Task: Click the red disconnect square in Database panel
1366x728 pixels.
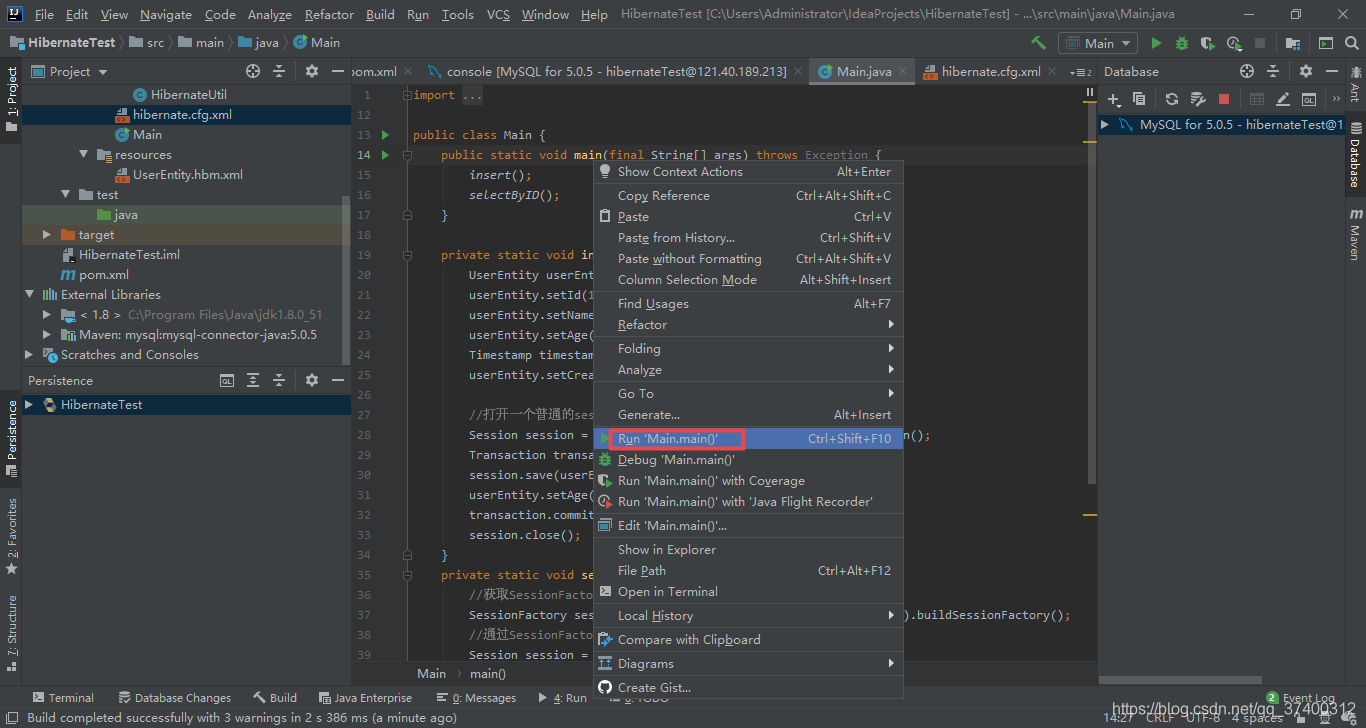Action: coord(1224,99)
